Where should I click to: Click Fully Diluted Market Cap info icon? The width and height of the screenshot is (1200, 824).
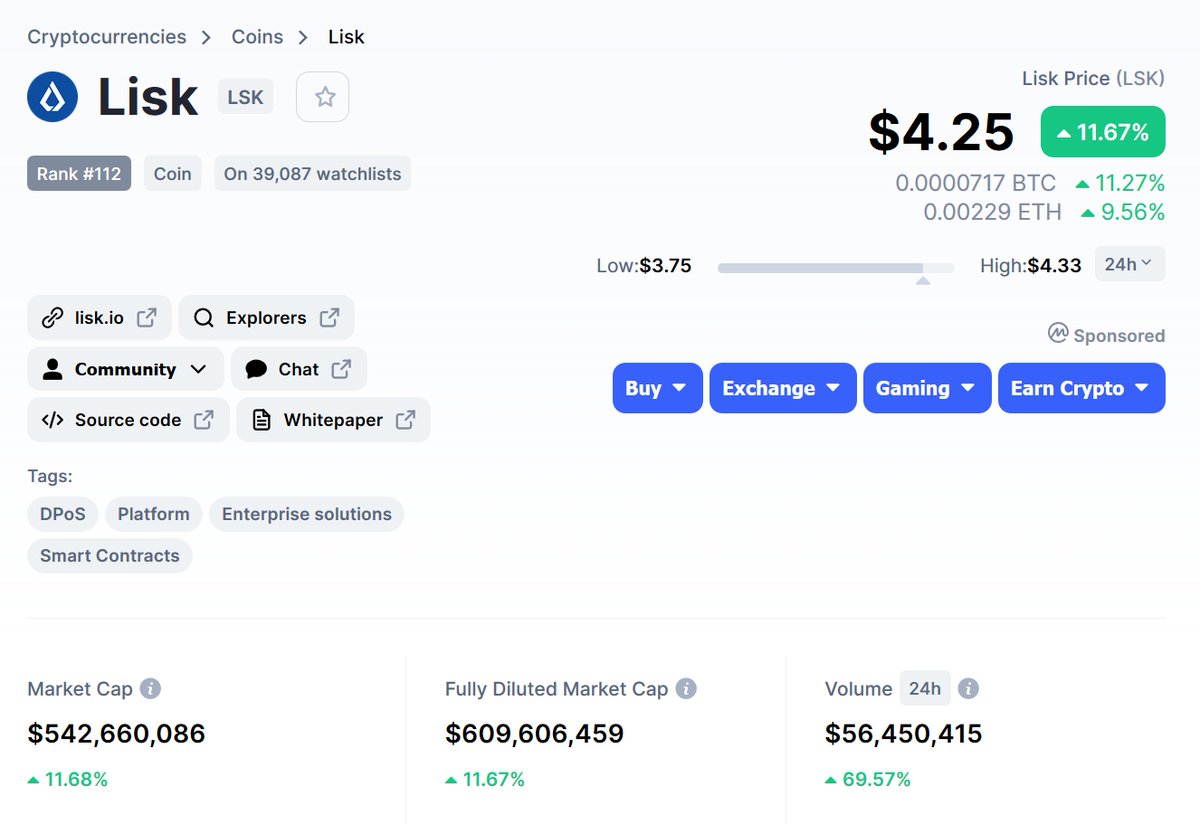(686, 689)
